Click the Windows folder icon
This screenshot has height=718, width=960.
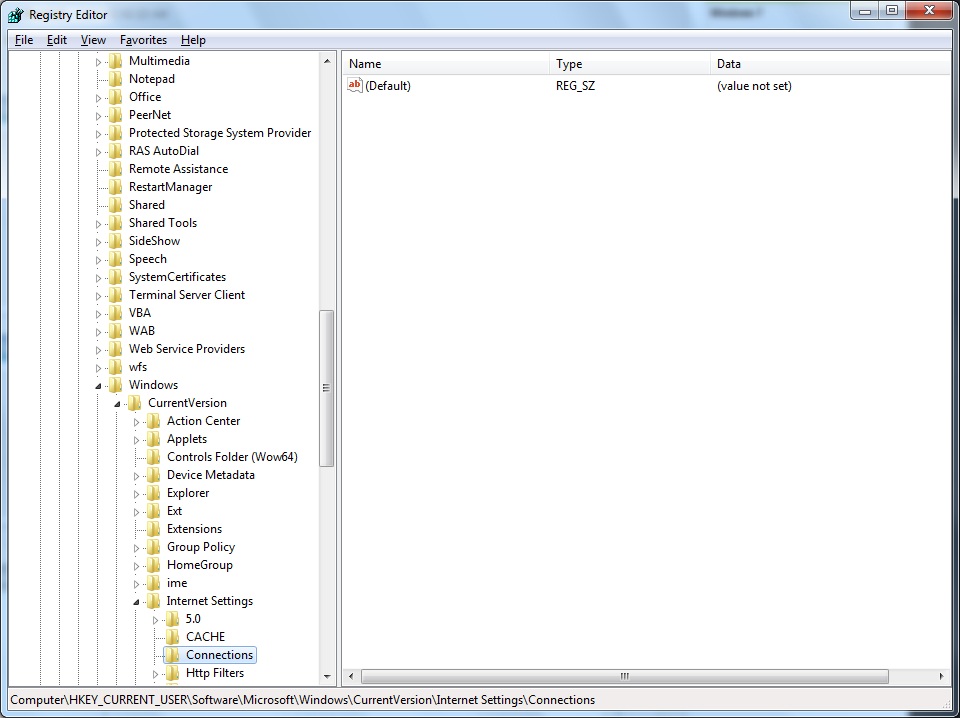pyautogui.click(x=116, y=385)
